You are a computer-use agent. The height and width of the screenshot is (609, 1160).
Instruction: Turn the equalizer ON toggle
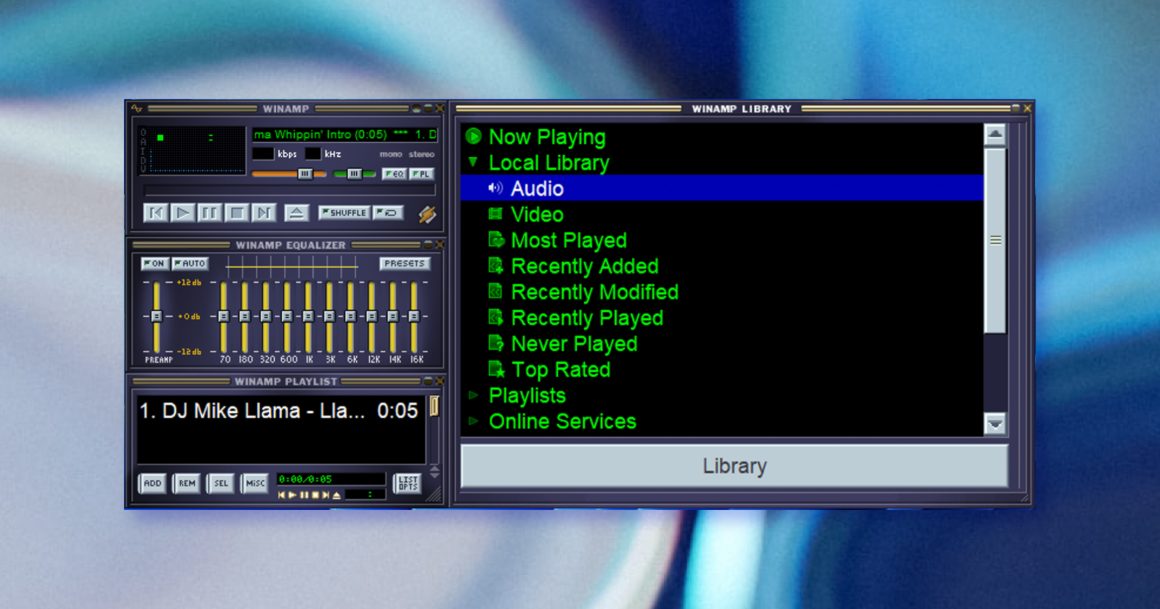point(154,264)
